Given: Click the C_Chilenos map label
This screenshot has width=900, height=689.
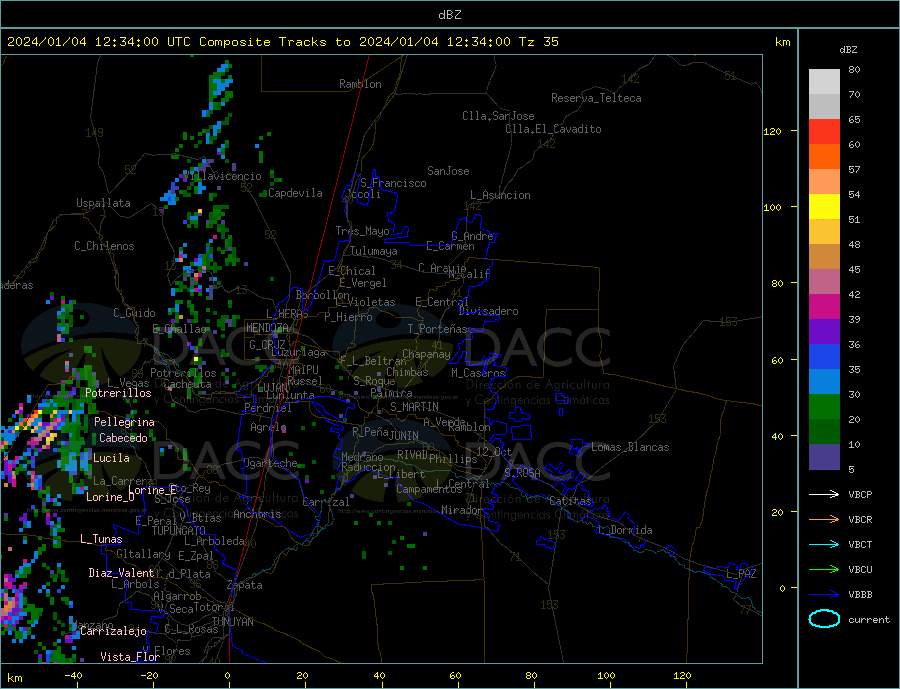Looking at the screenshot, I should pos(104,246).
